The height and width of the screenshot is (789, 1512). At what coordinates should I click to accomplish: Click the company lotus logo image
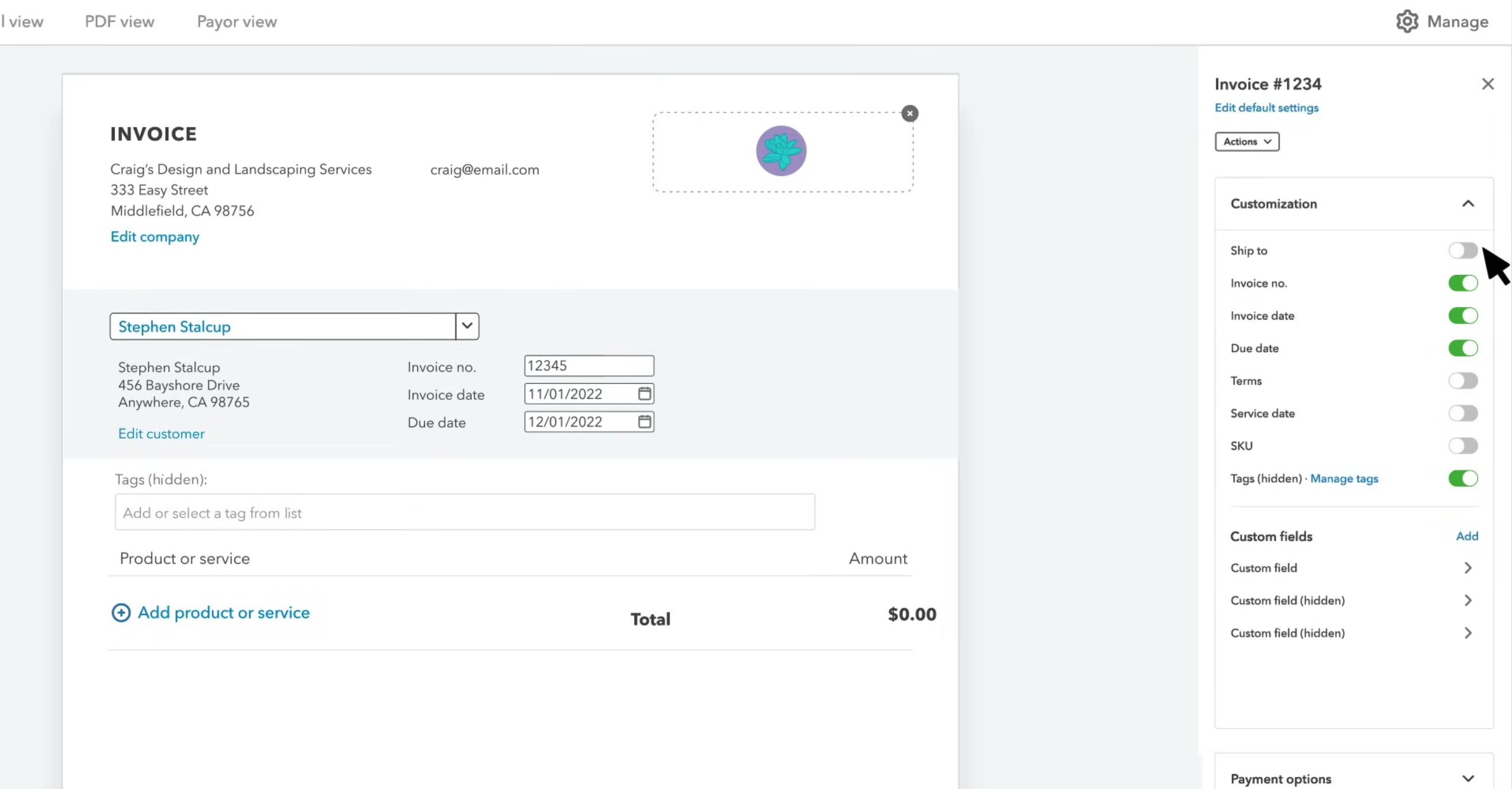click(781, 150)
